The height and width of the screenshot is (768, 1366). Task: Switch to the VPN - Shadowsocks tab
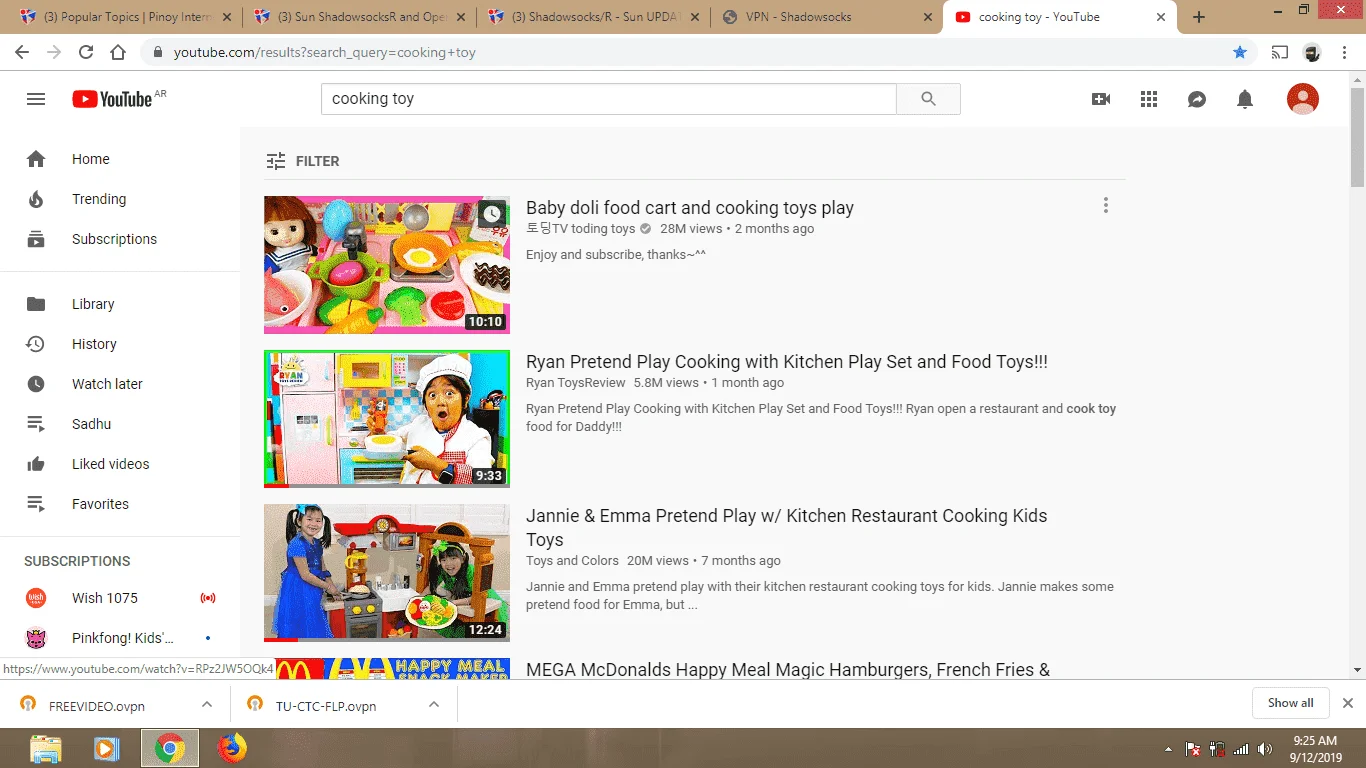pyautogui.click(x=827, y=17)
